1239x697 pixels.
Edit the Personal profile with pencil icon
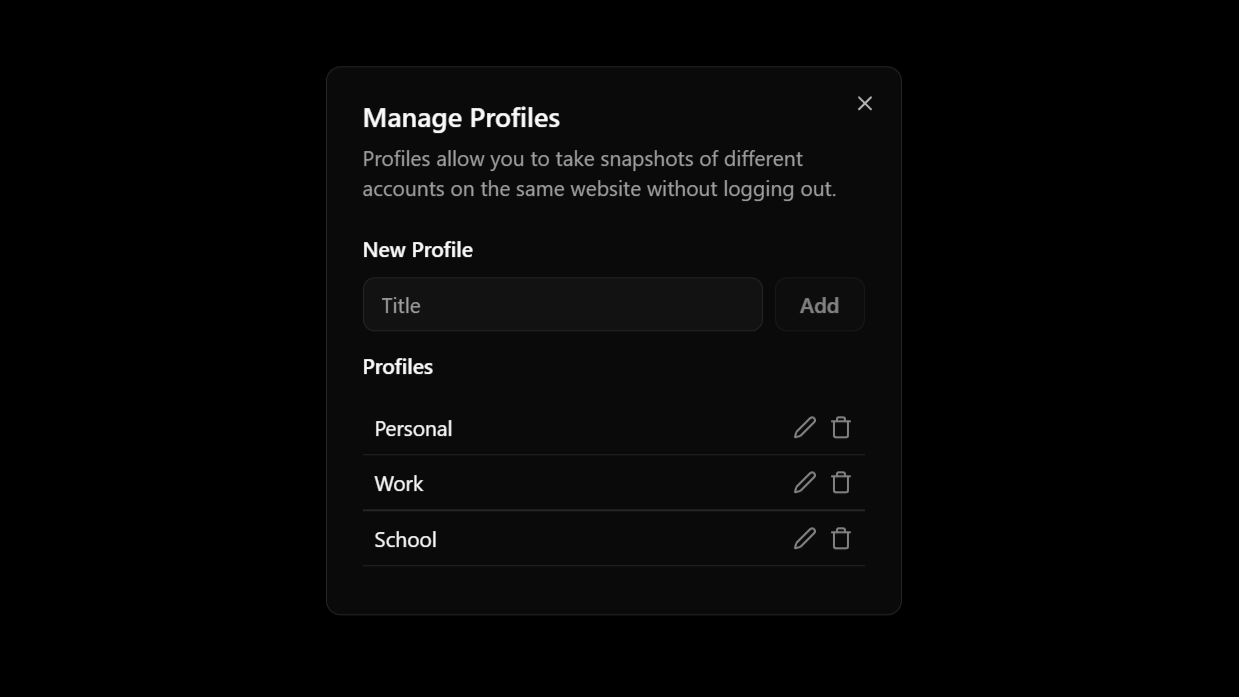(x=805, y=428)
